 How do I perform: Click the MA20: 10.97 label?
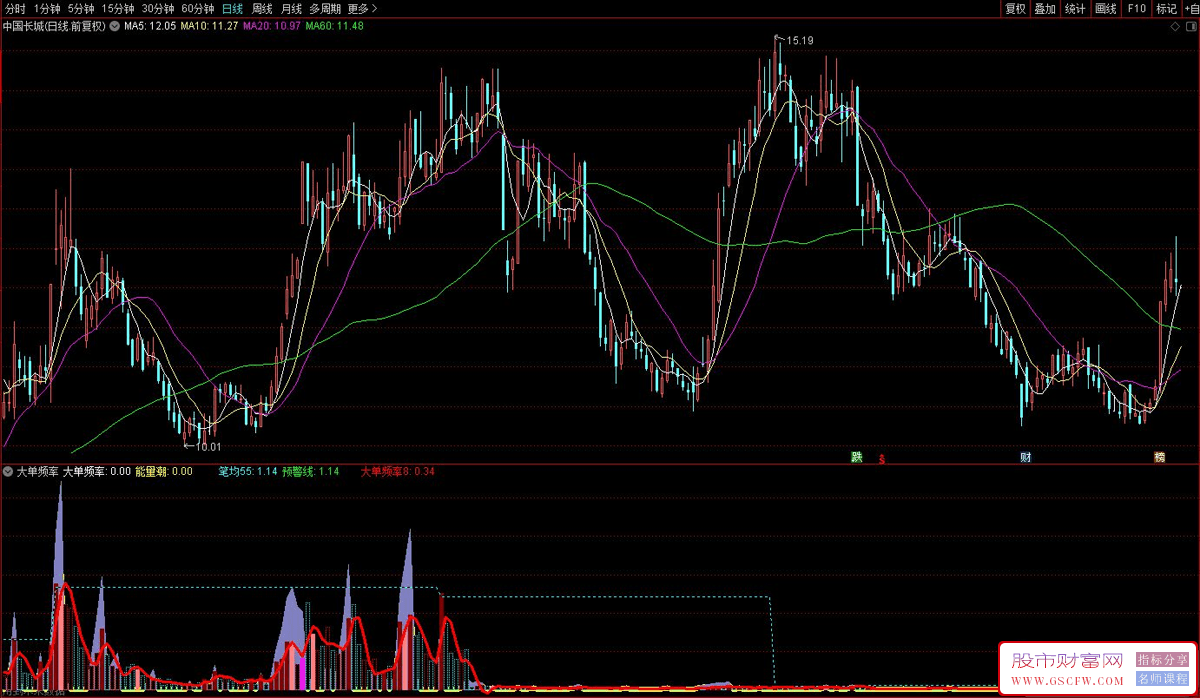272,27
